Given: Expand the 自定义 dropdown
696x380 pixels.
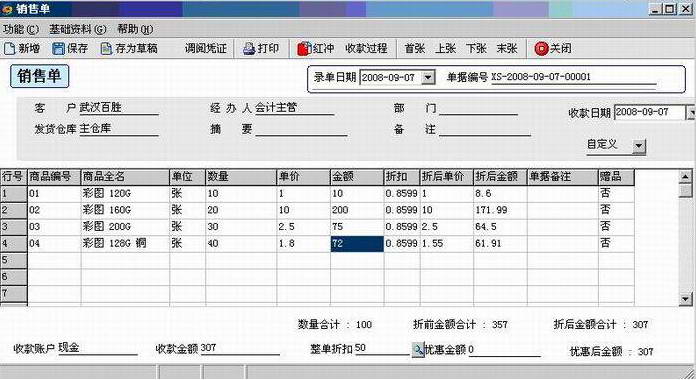Looking at the screenshot, I should 639,146.
